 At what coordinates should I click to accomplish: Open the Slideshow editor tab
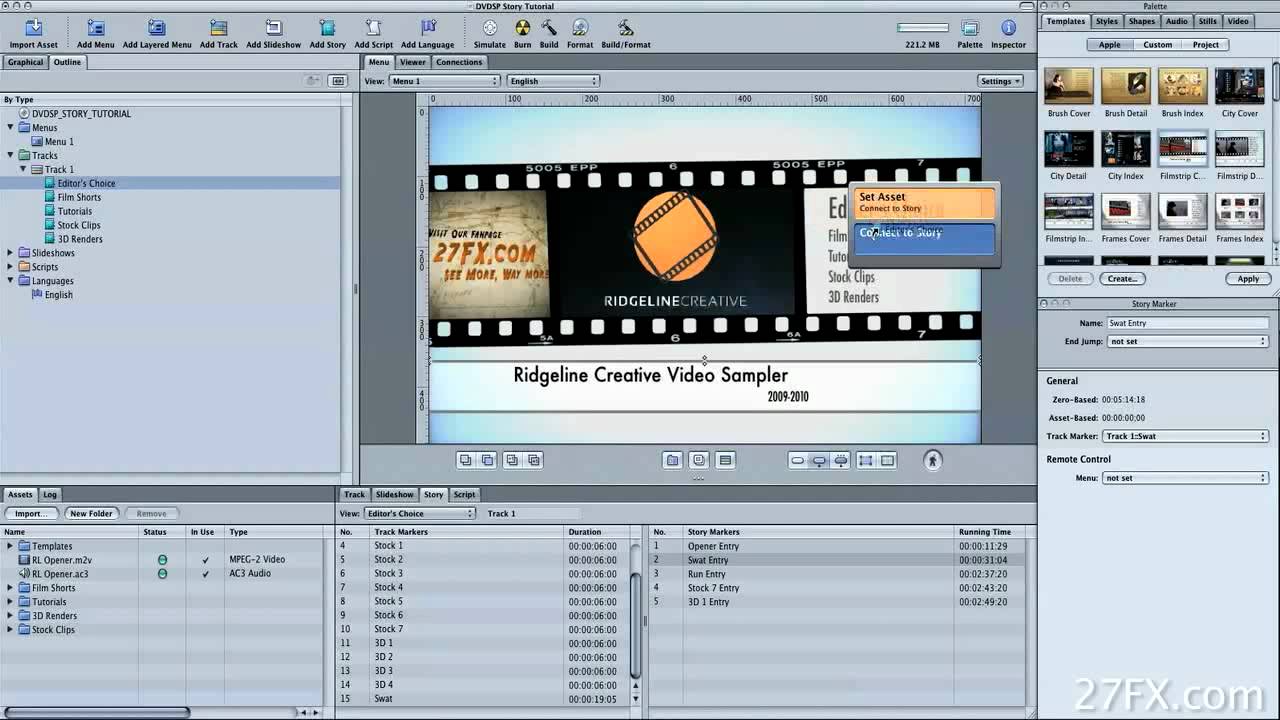tap(394, 494)
